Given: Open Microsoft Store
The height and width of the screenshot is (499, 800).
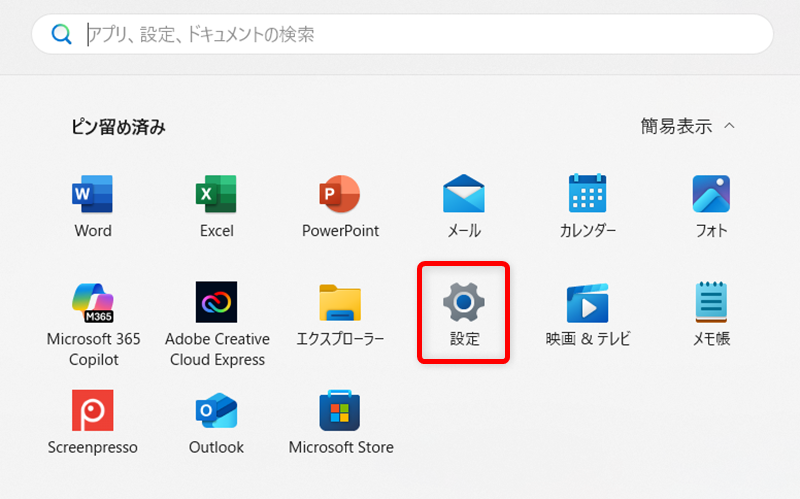Looking at the screenshot, I should tap(340, 411).
